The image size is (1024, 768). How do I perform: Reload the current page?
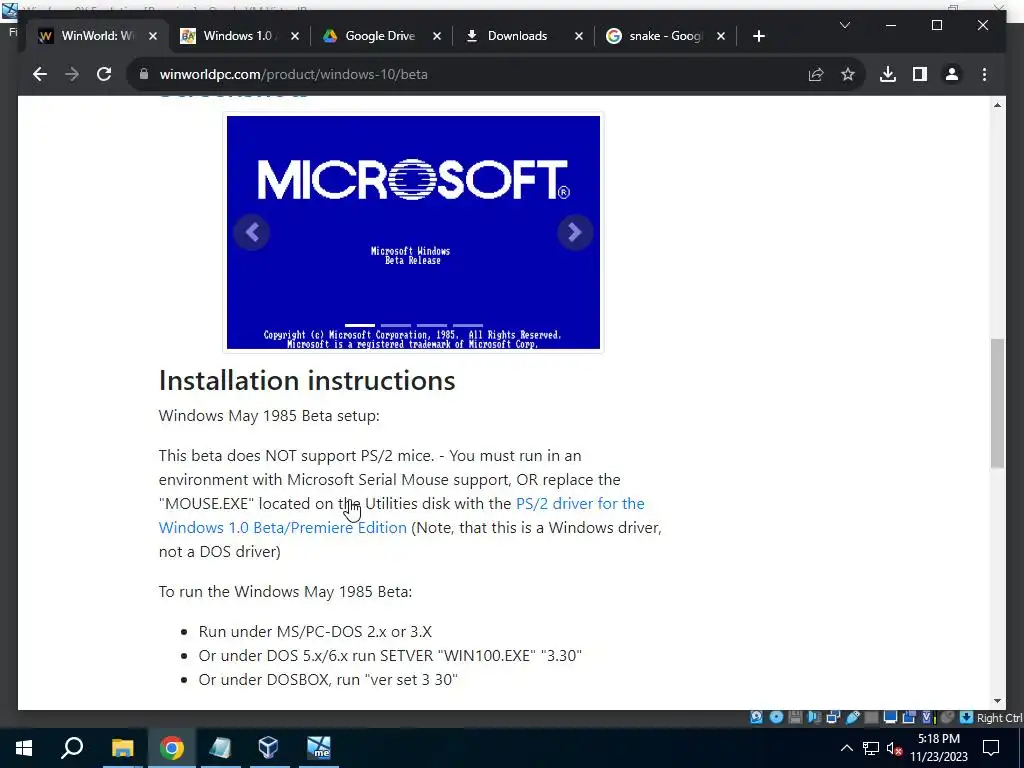pyautogui.click(x=104, y=74)
